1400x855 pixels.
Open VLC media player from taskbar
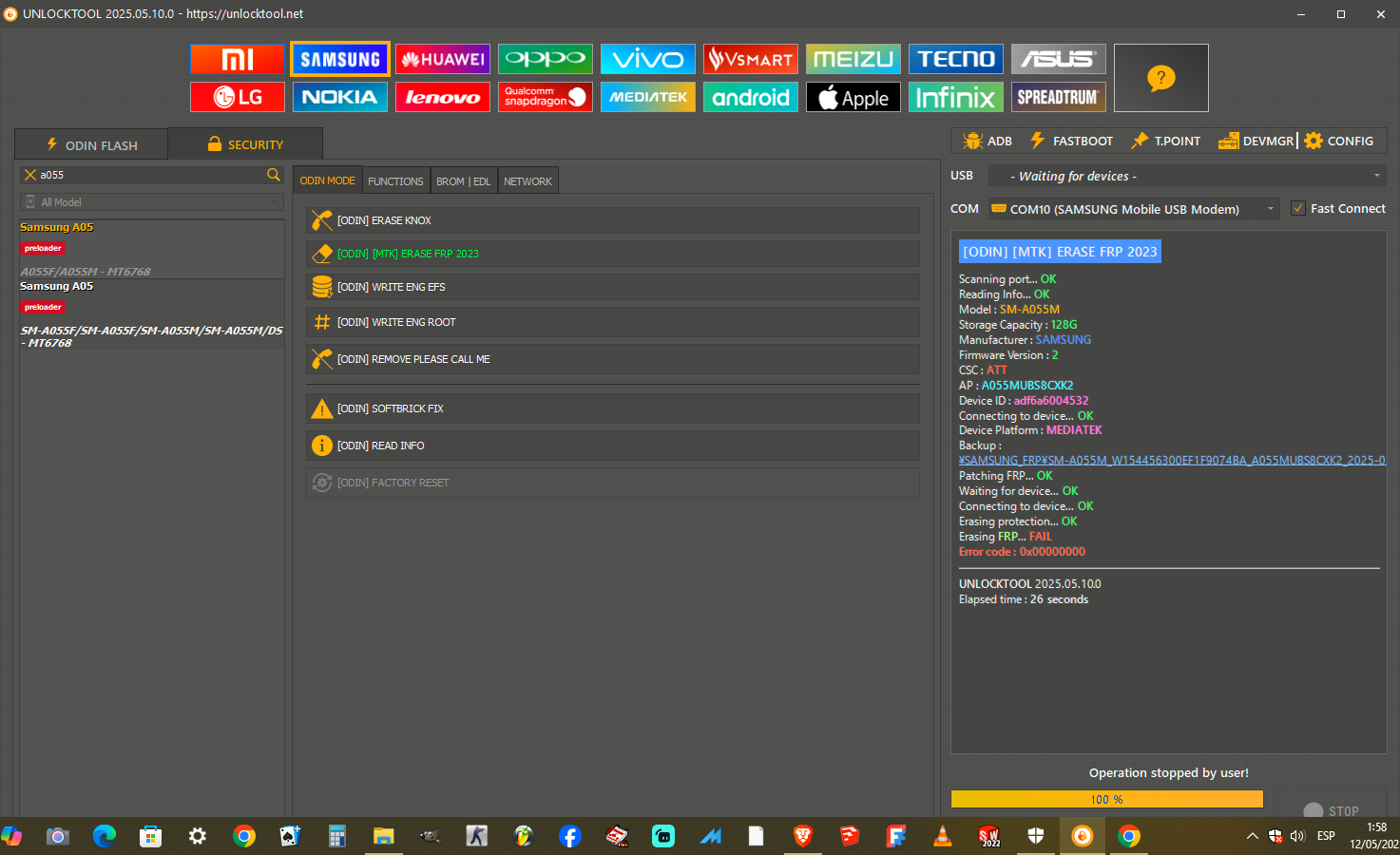coord(943,836)
